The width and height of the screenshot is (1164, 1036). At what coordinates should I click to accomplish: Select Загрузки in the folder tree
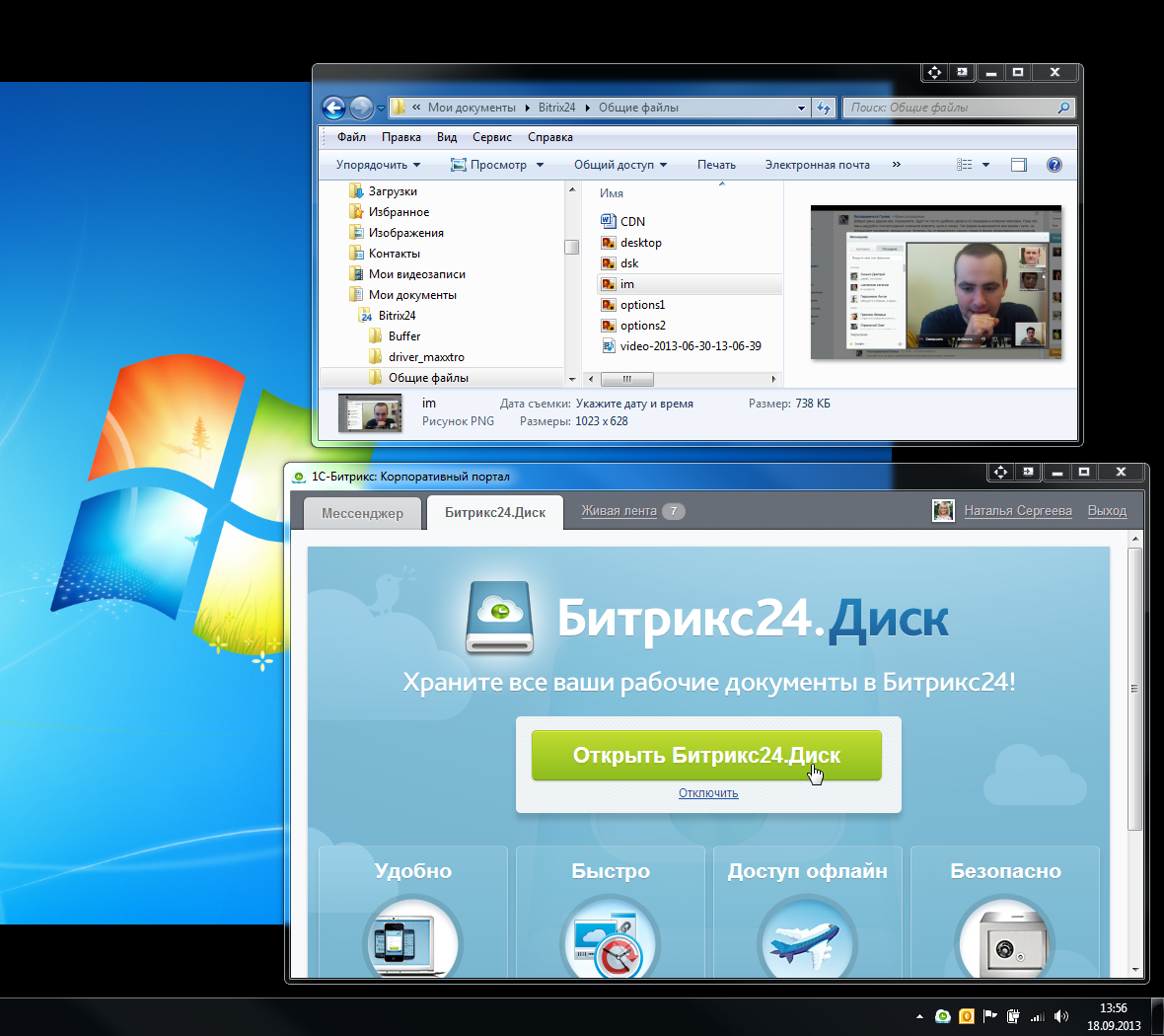tap(383, 191)
